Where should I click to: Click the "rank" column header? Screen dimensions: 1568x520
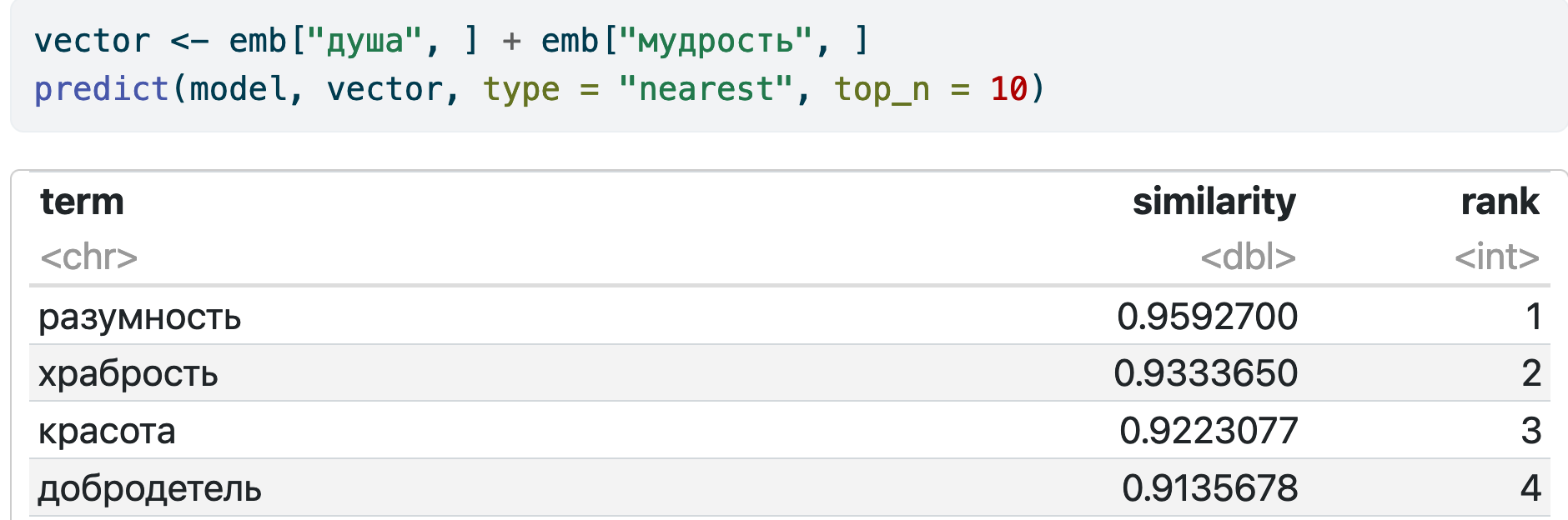click(x=1499, y=202)
